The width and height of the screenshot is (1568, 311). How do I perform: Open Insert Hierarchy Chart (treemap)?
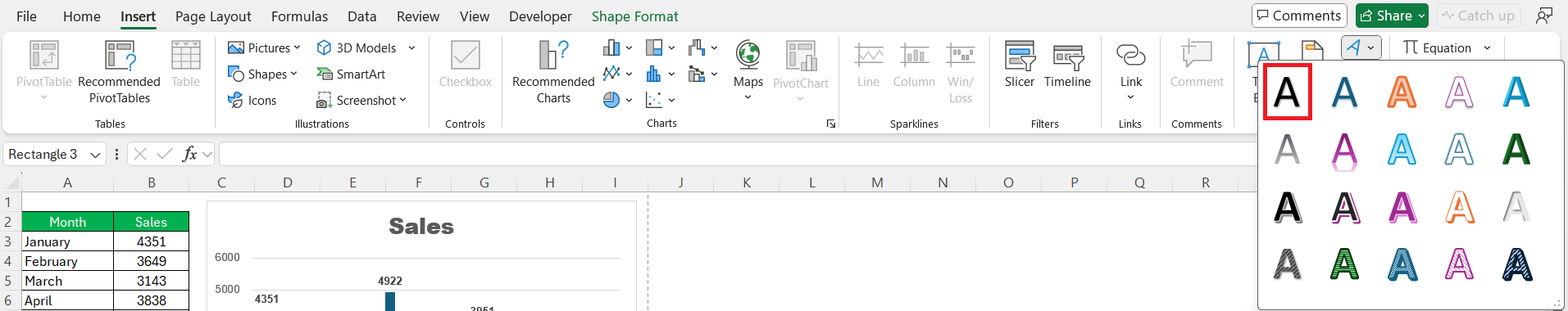pos(660,47)
